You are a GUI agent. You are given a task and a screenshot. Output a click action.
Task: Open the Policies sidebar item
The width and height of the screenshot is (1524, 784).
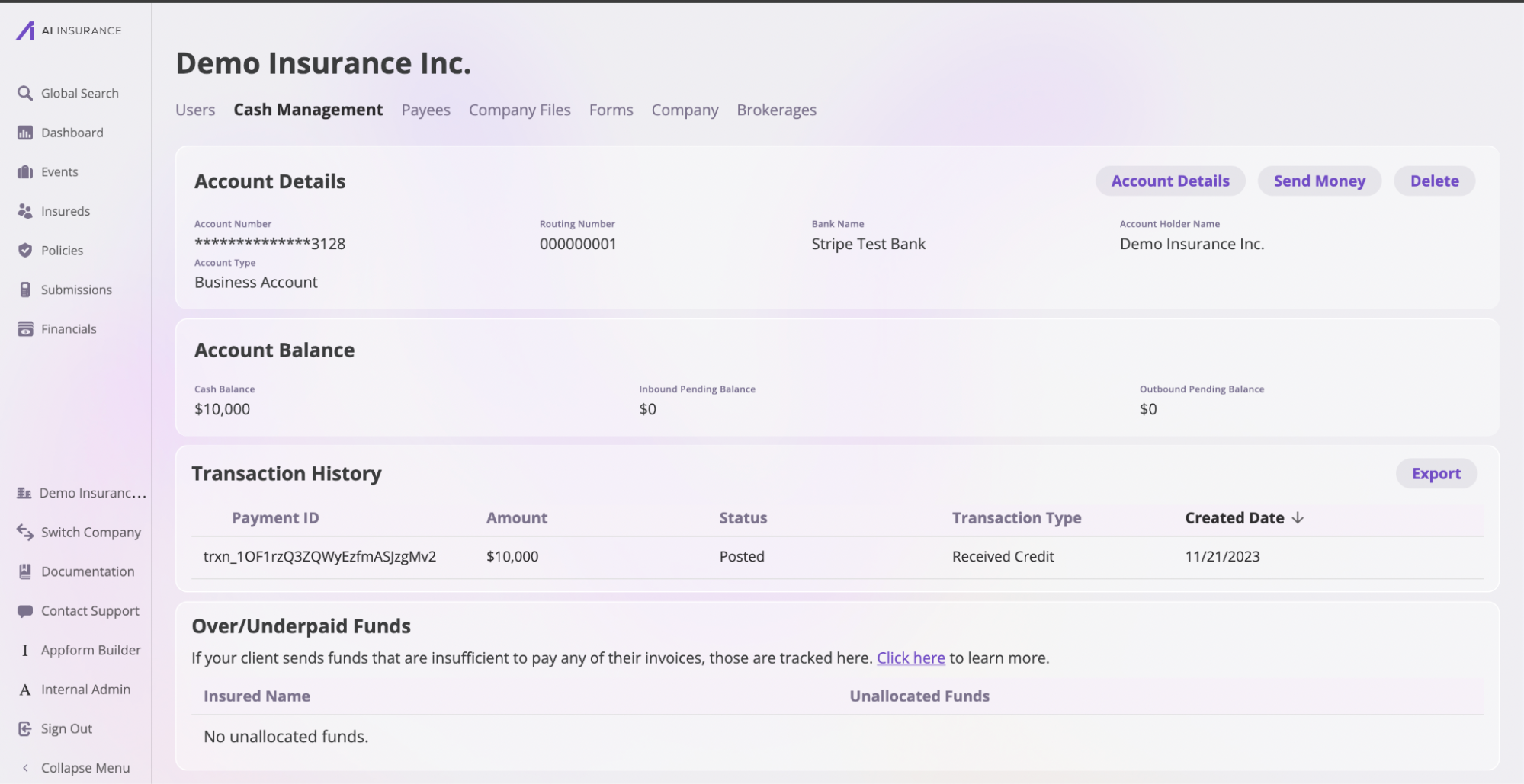(63, 251)
